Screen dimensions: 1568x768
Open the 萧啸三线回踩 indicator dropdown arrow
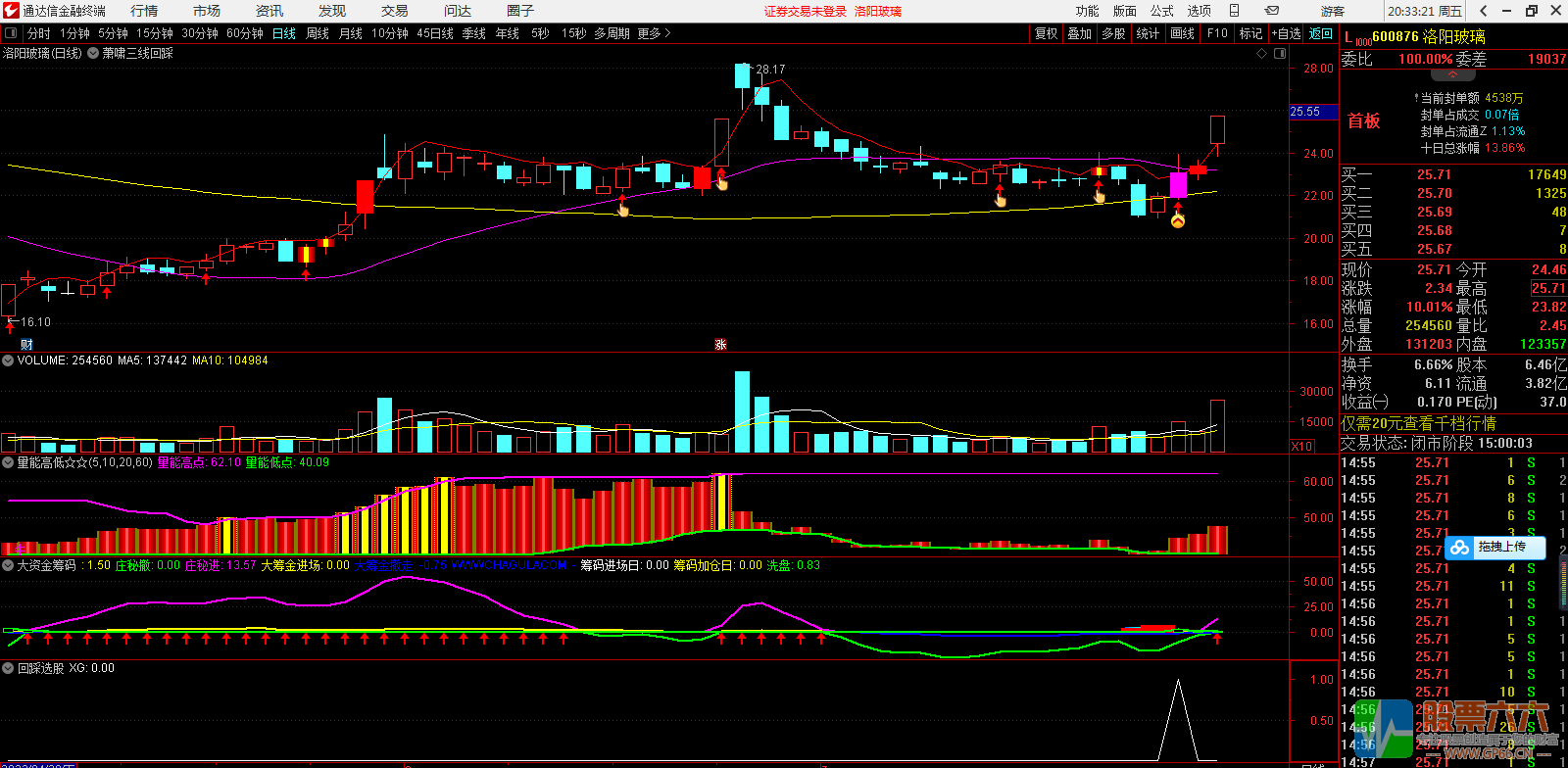[94, 54]
